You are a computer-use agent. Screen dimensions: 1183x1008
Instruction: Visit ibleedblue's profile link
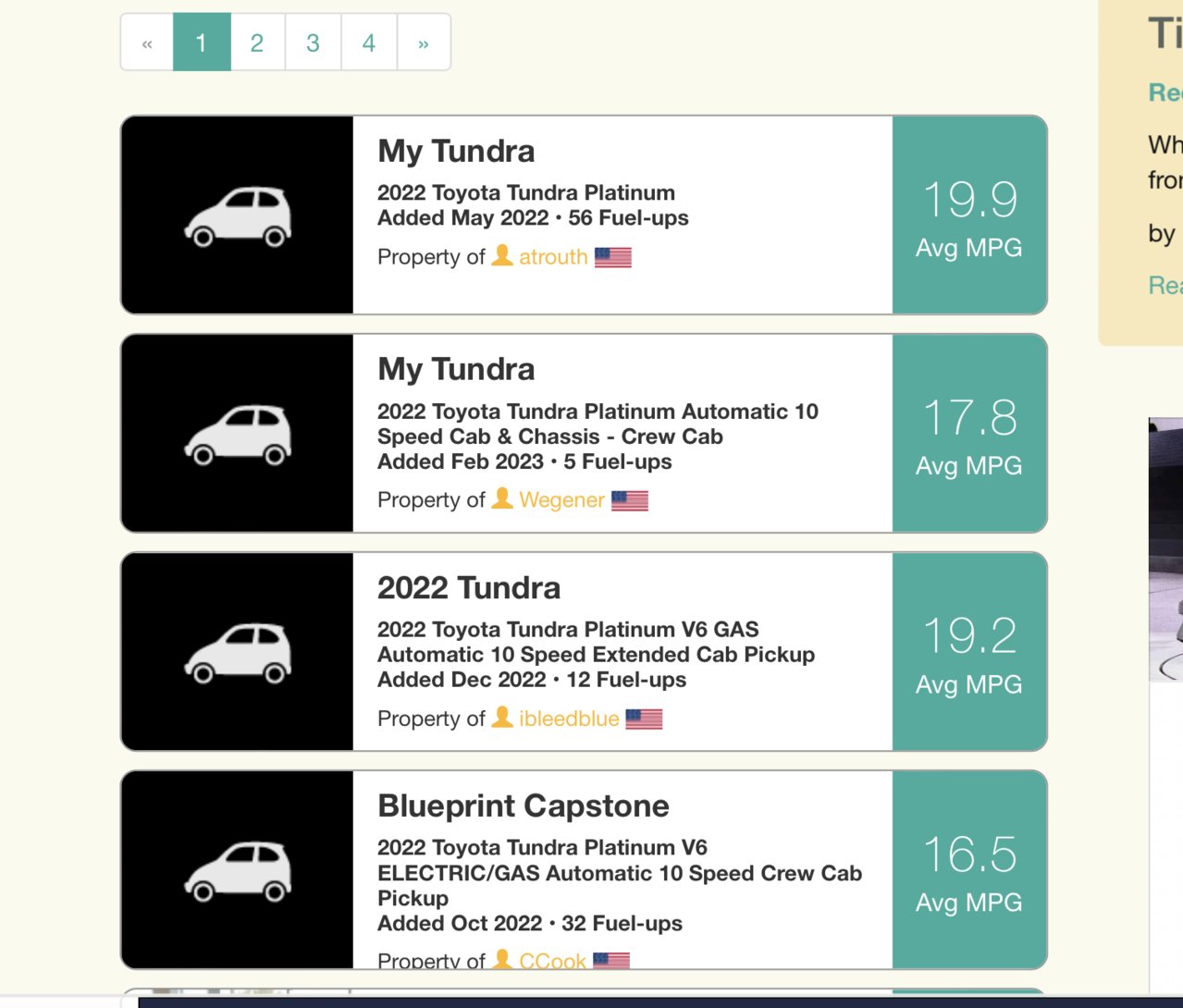tap(569, 719)
